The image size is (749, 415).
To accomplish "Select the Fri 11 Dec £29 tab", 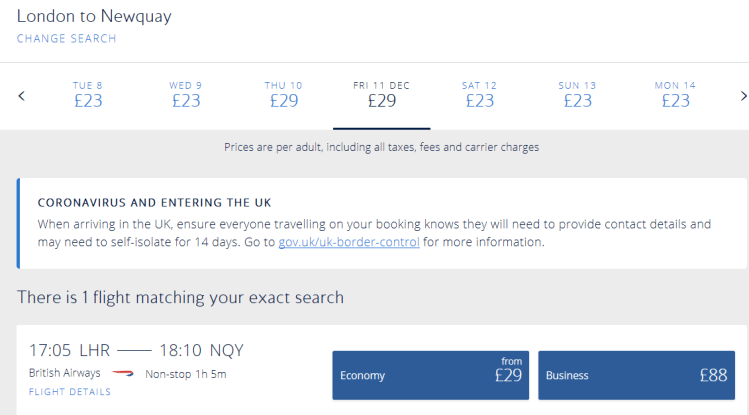I will pos(381,95).
